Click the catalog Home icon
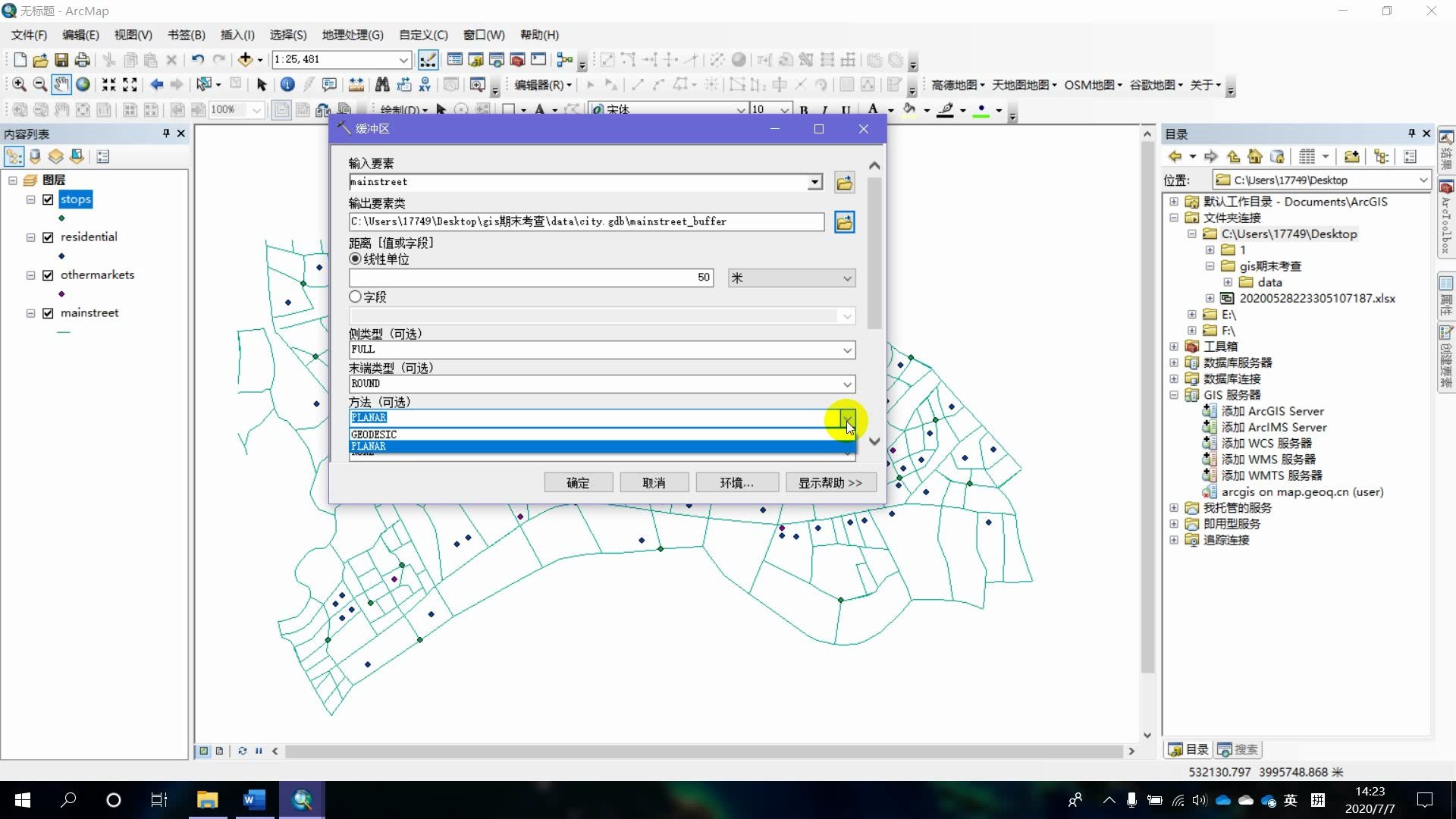The height and width of the screenshot is (819, 1456). pos(1255,157)
